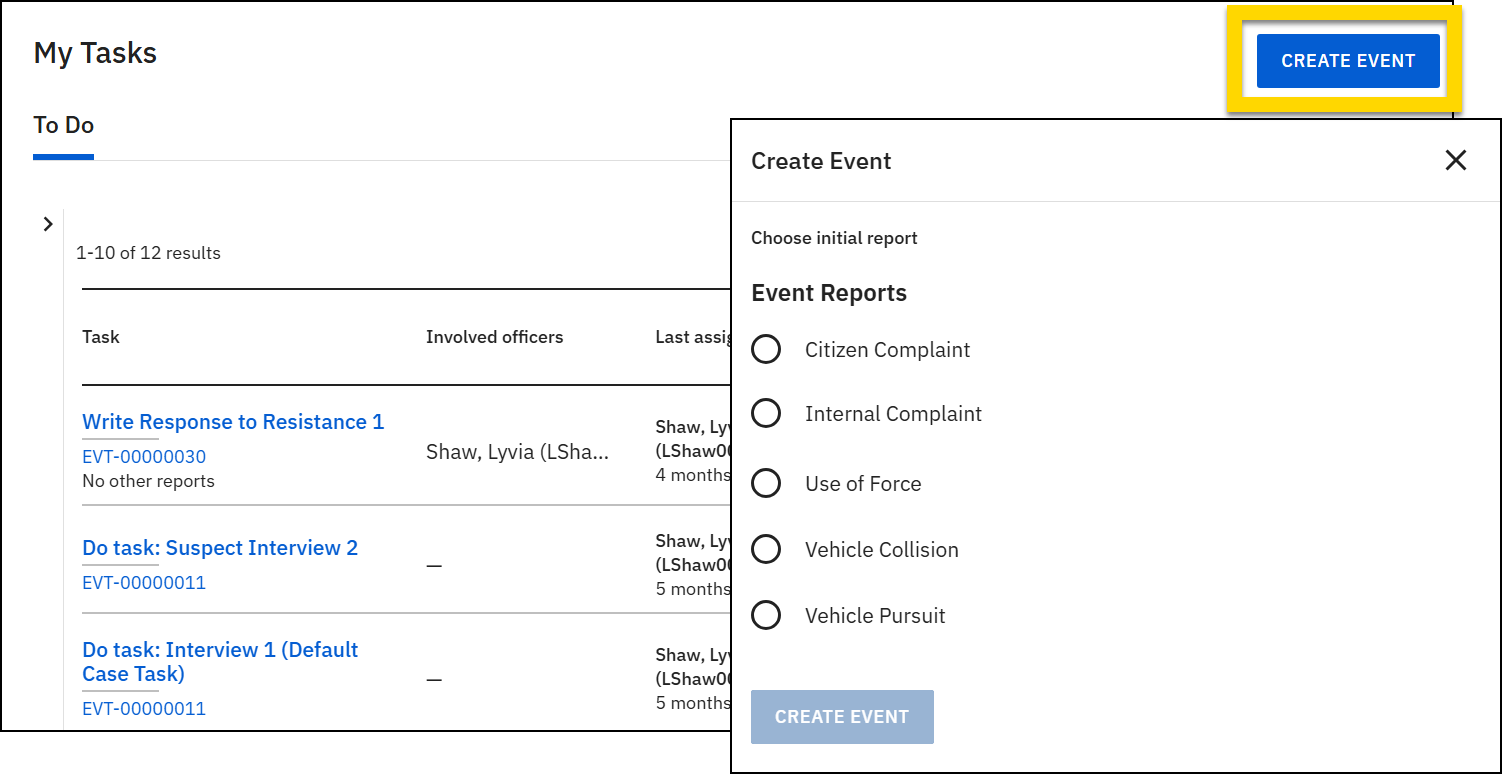Choose Use of Force as initial report

[766, 483]
